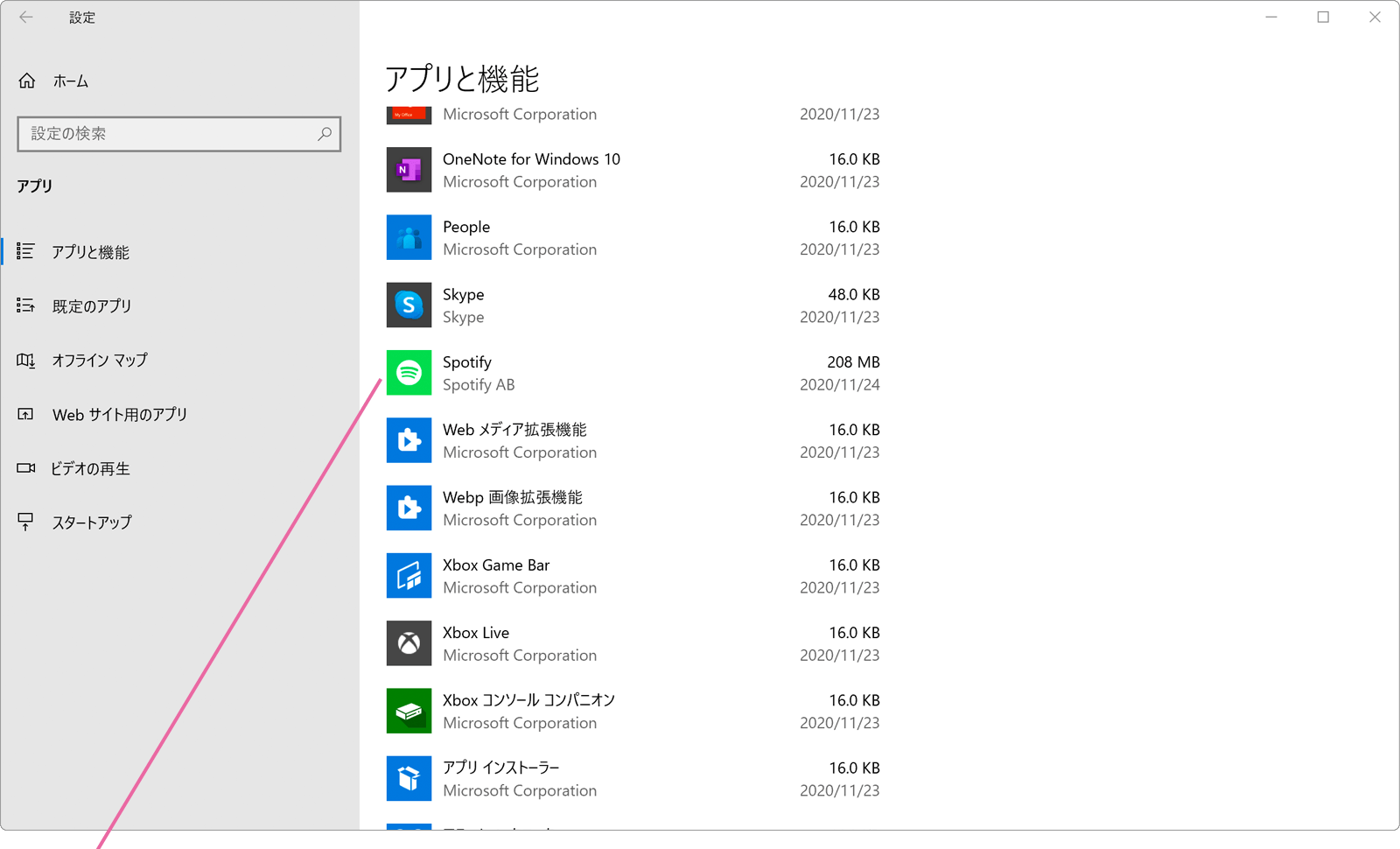Image resolution: width=1400 pixels, height=849 pixels.
Task: Click the red My Office icon
Action: click(x=409, y=115)
